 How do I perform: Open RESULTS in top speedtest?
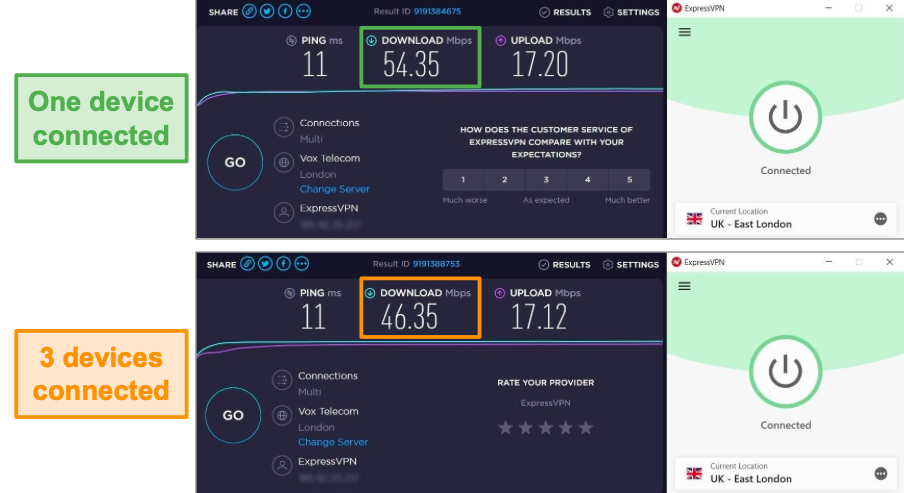[565, 12]
